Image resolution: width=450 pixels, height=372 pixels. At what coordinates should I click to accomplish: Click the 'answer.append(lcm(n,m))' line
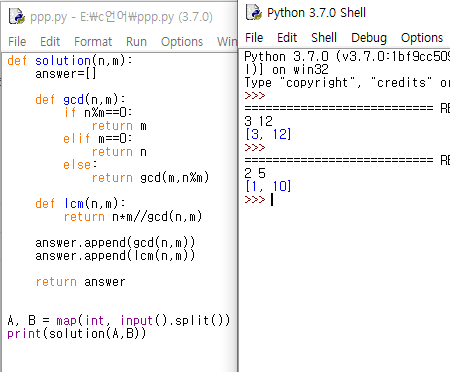tap(115, 256)
